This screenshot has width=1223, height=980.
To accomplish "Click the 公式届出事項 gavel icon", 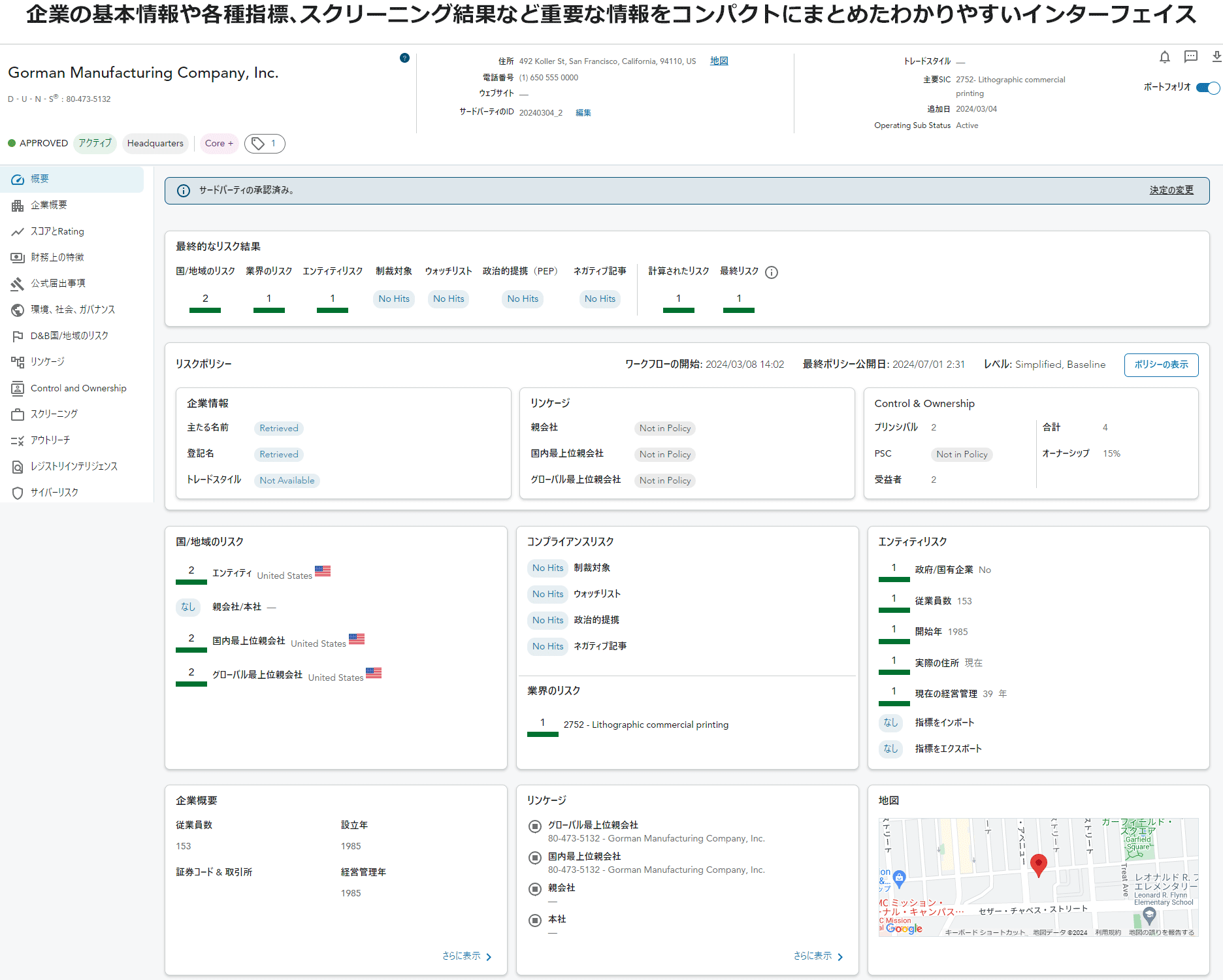I will 18,284.
